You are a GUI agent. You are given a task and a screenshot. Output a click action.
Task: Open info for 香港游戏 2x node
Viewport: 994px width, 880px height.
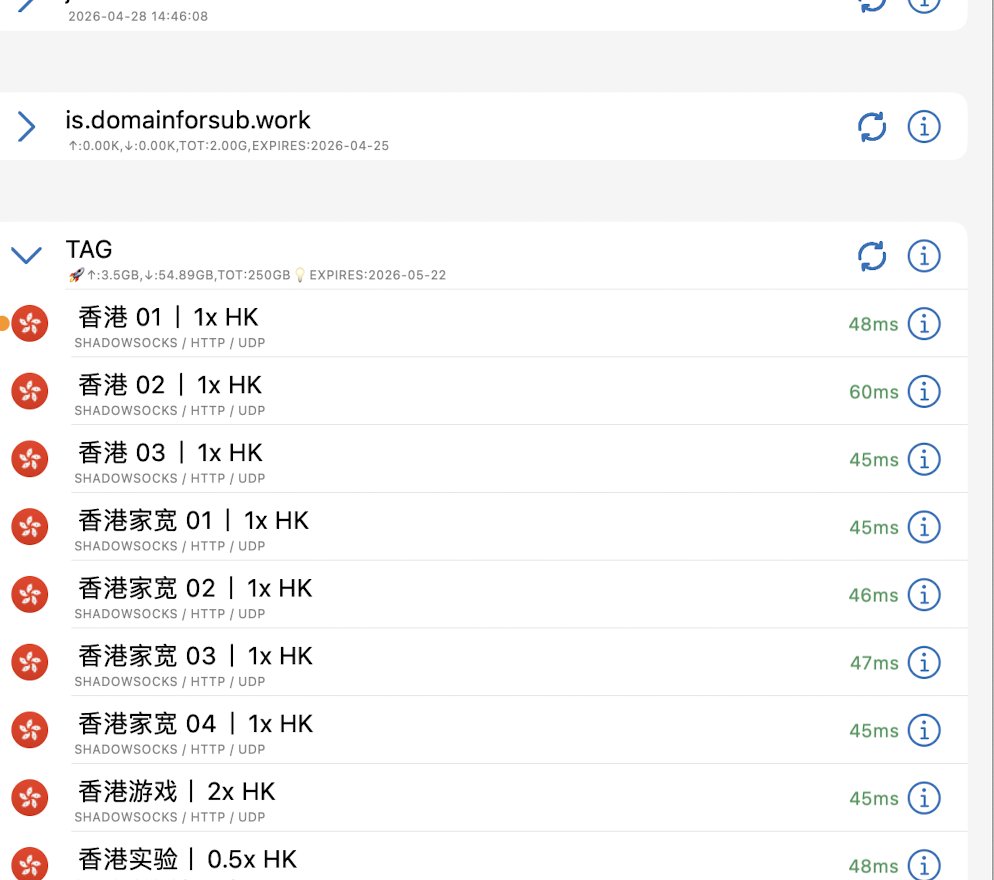point(924,798)
